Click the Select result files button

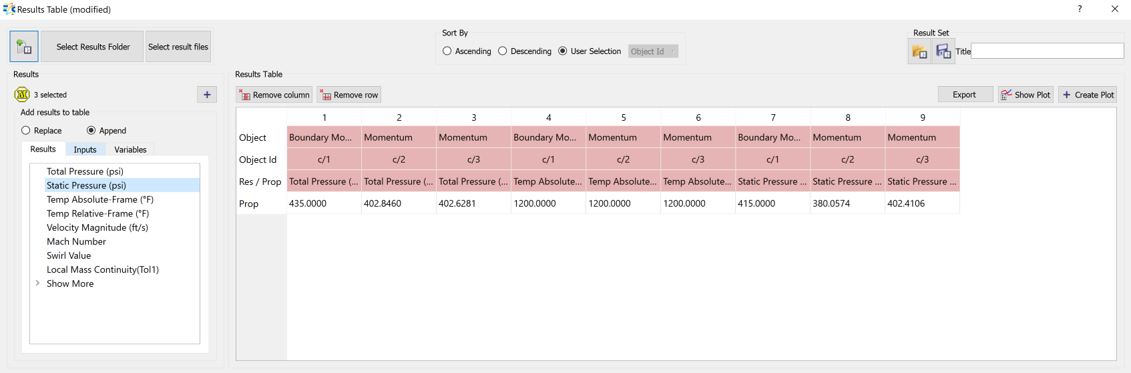178,48
